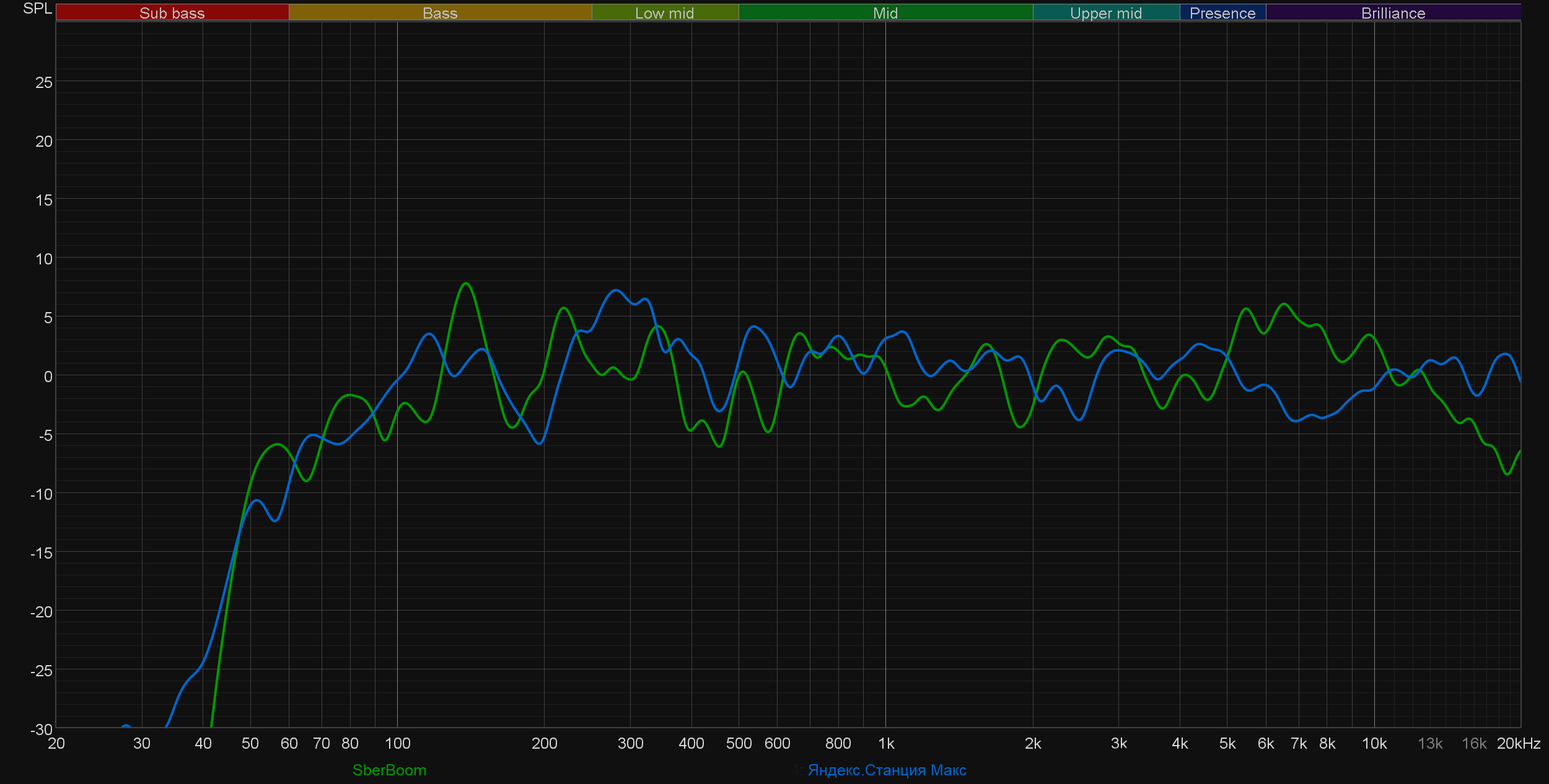Screen dimensions: 1549x784
Task: Select the Bass frequency band header
Action: [440, 13]
